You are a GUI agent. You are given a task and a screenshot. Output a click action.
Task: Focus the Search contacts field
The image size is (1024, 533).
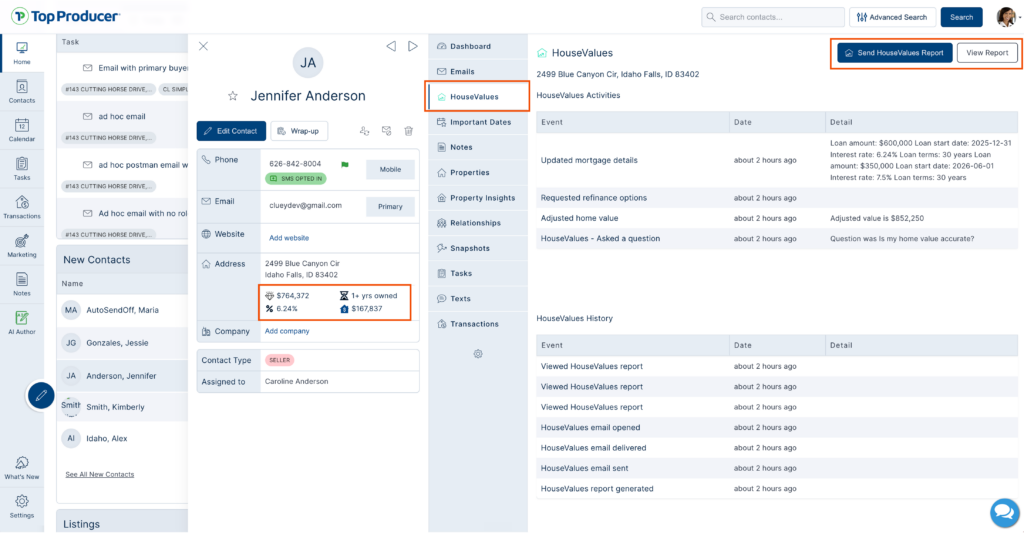pyautogui.click(x=773, y=17)
